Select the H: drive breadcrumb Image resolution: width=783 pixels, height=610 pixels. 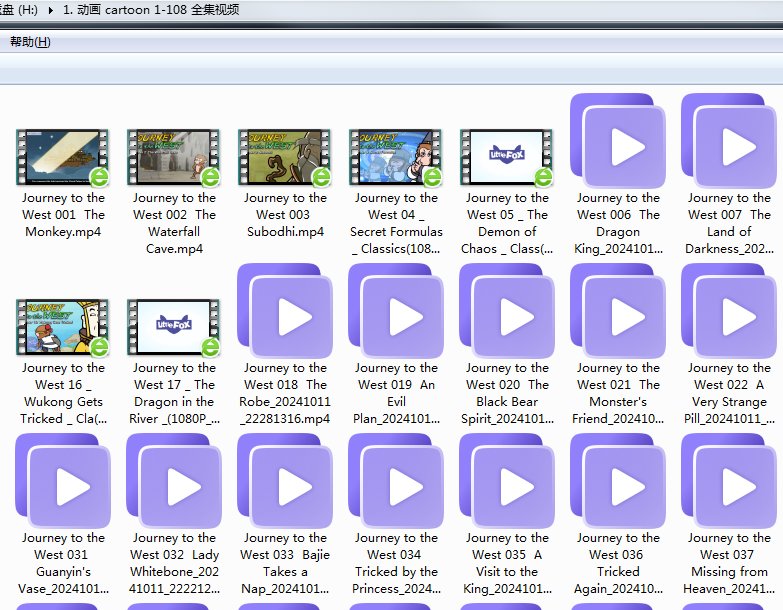tap(19, 9)
